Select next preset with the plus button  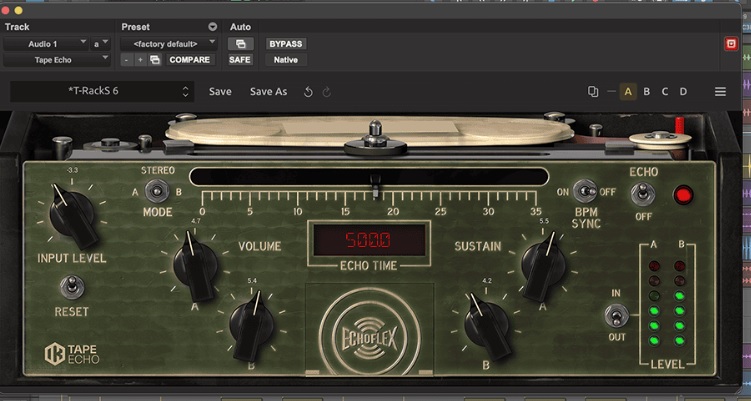(x=140, y=60)
